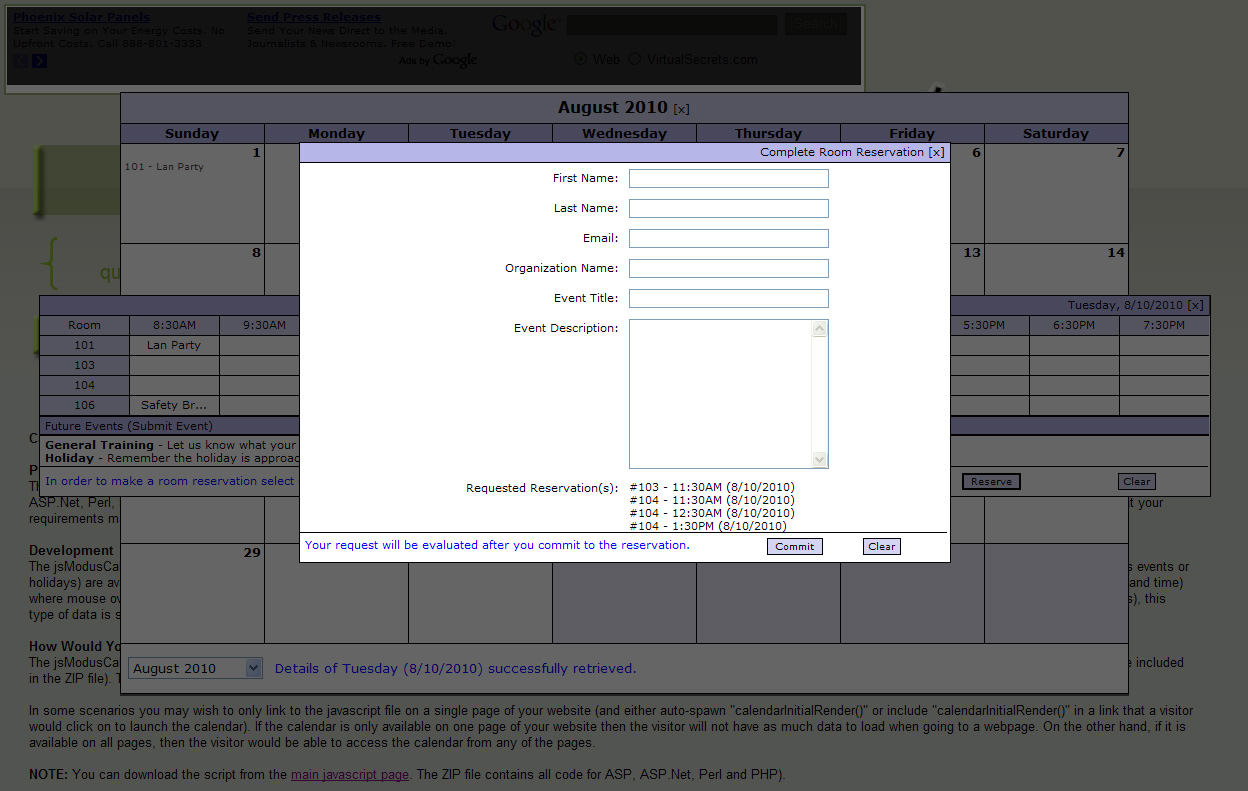This screenshot has width=1248, height=791.
Task: Click '#104 - 1:30PM (8/10/2010)' reservation entry
Action: (x=708, y=526)
